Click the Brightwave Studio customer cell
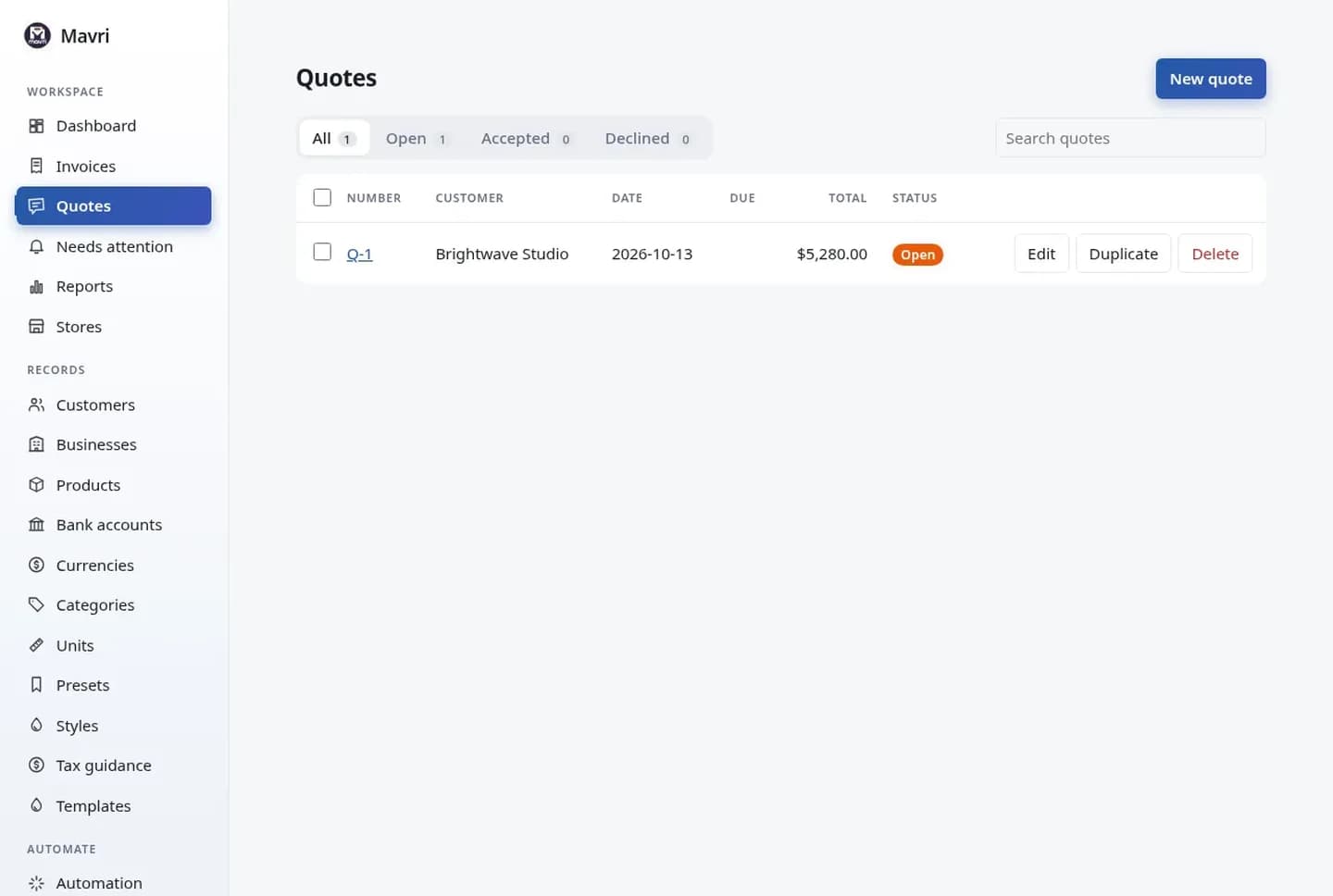Viewport: 1333px width, 896px height. 502,254
